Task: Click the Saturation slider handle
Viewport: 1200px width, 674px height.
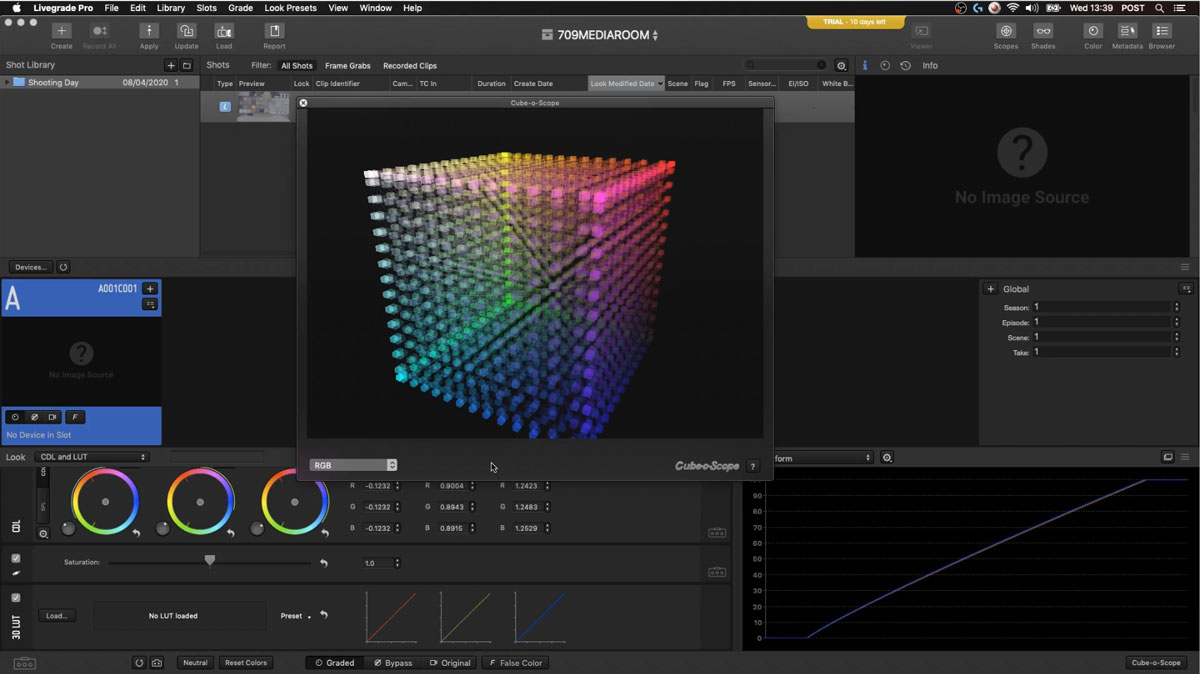Action: tap(209, 561)
